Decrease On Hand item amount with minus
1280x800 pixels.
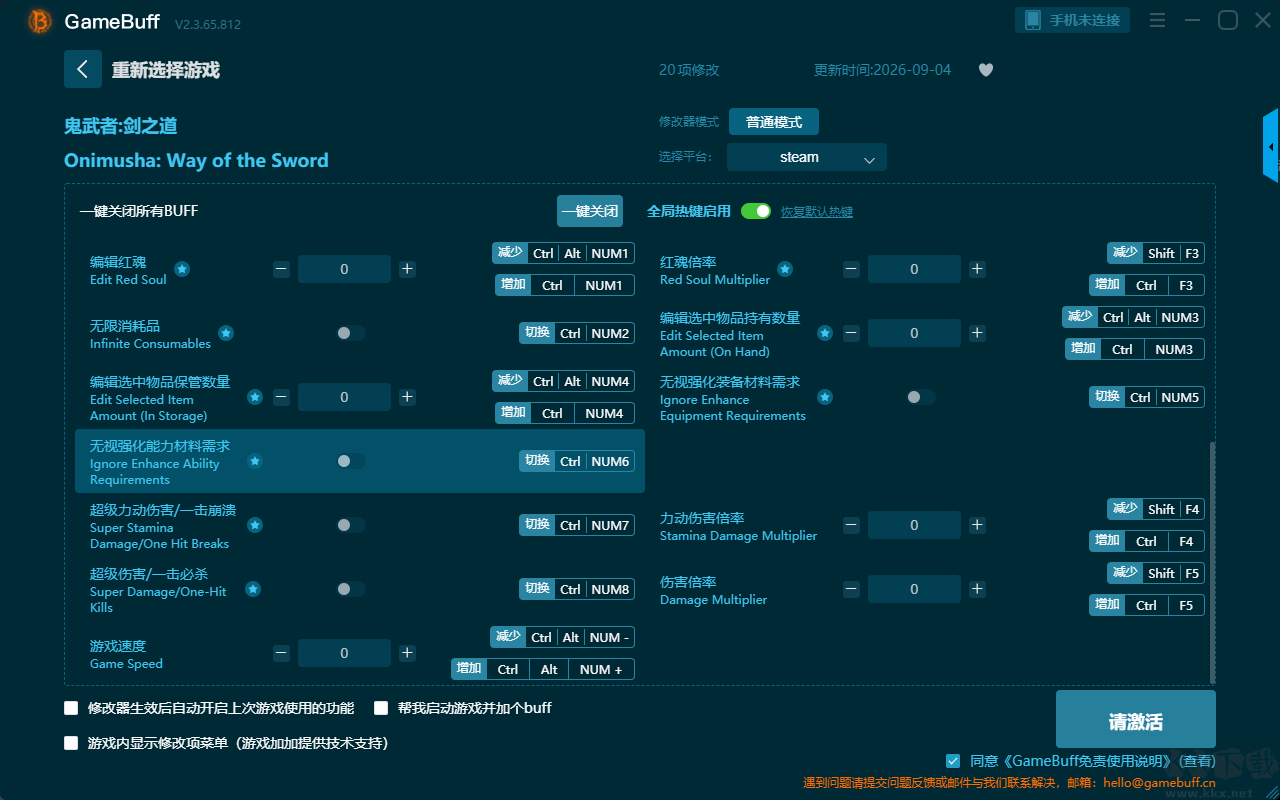click(851, 333)
